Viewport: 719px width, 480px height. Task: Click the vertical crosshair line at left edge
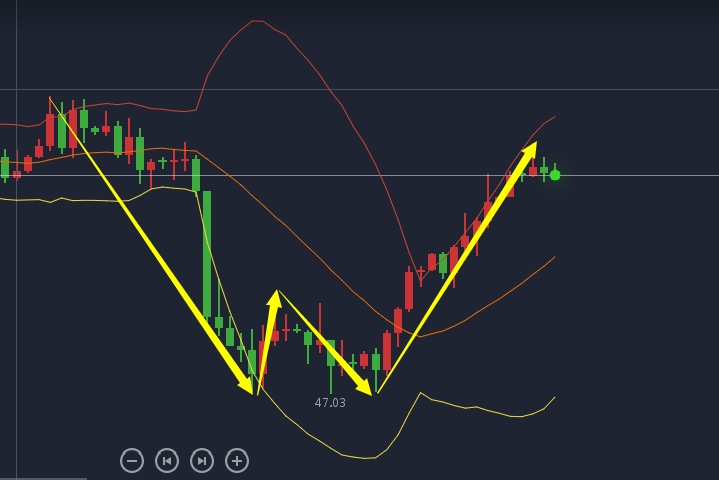(16, 300)
